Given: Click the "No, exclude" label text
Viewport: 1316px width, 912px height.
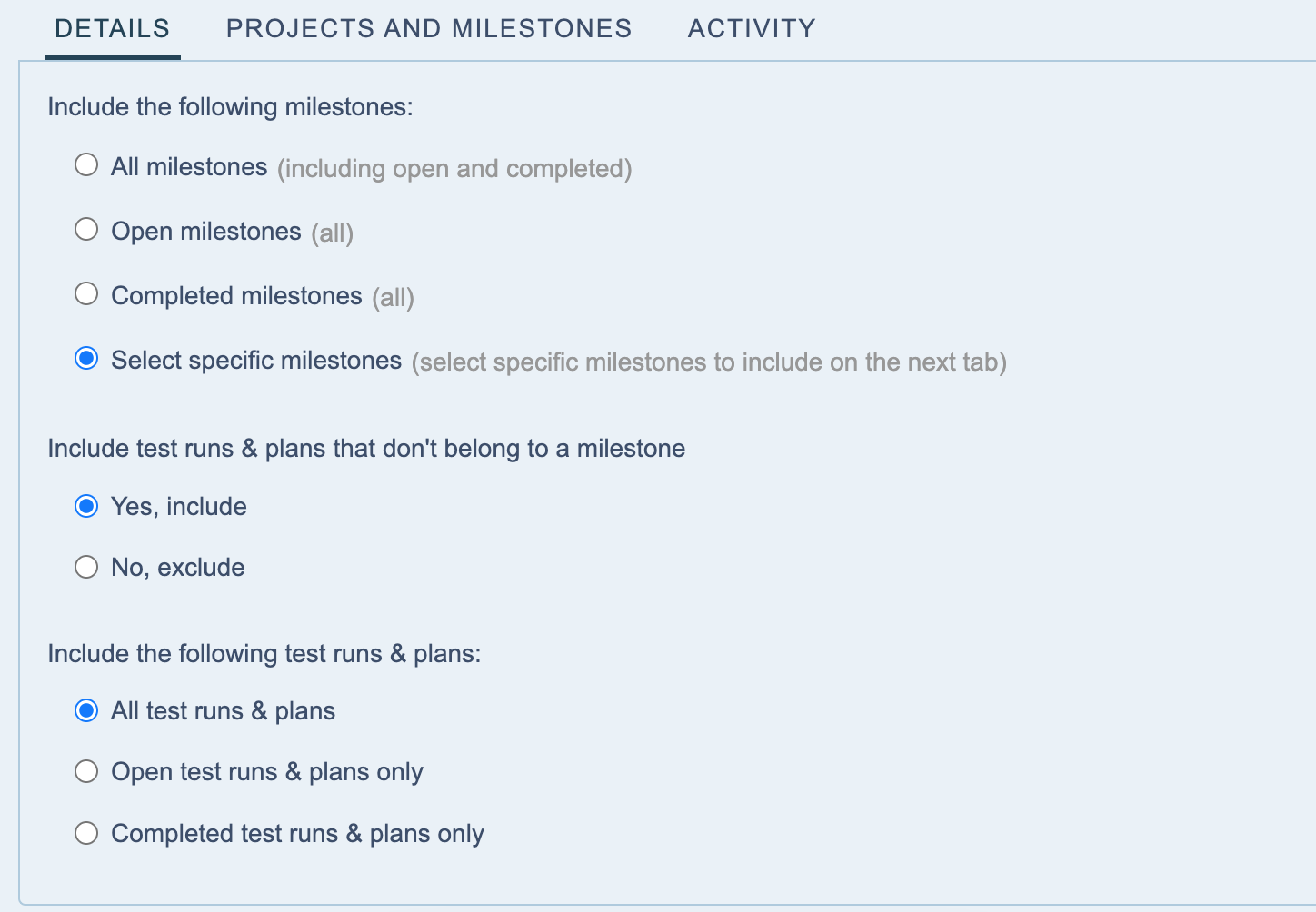Looking at the screenshot, I should 178,568.
